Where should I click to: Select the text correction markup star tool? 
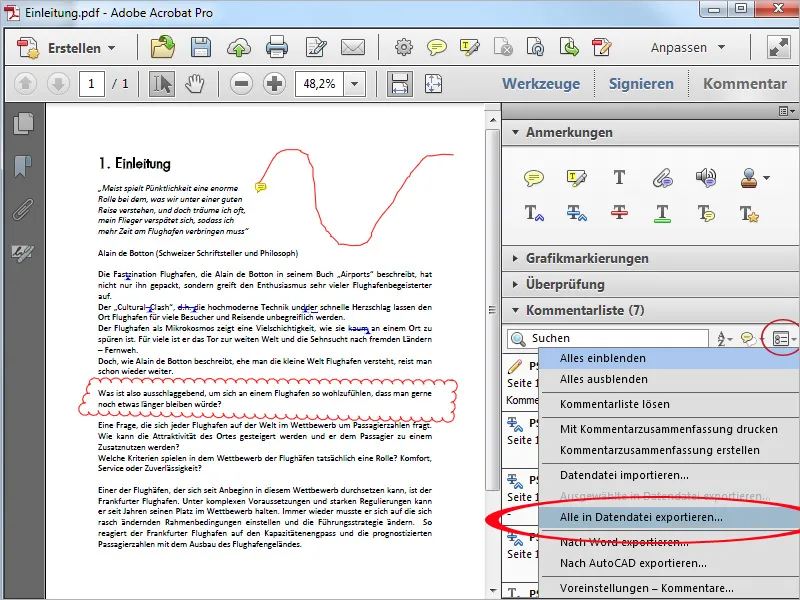click(749, 213)
